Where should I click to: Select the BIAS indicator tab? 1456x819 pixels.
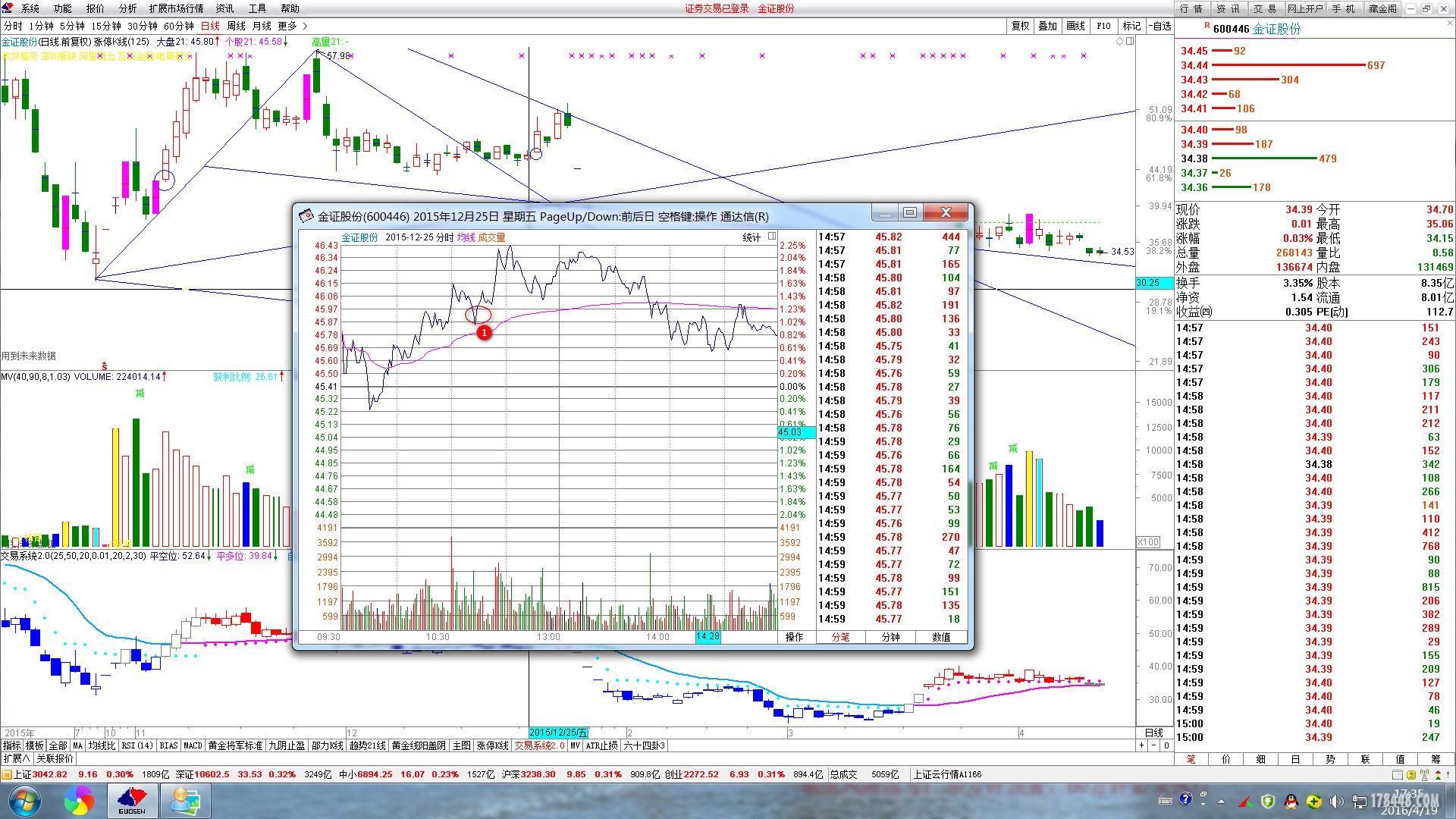click(168, 745)
